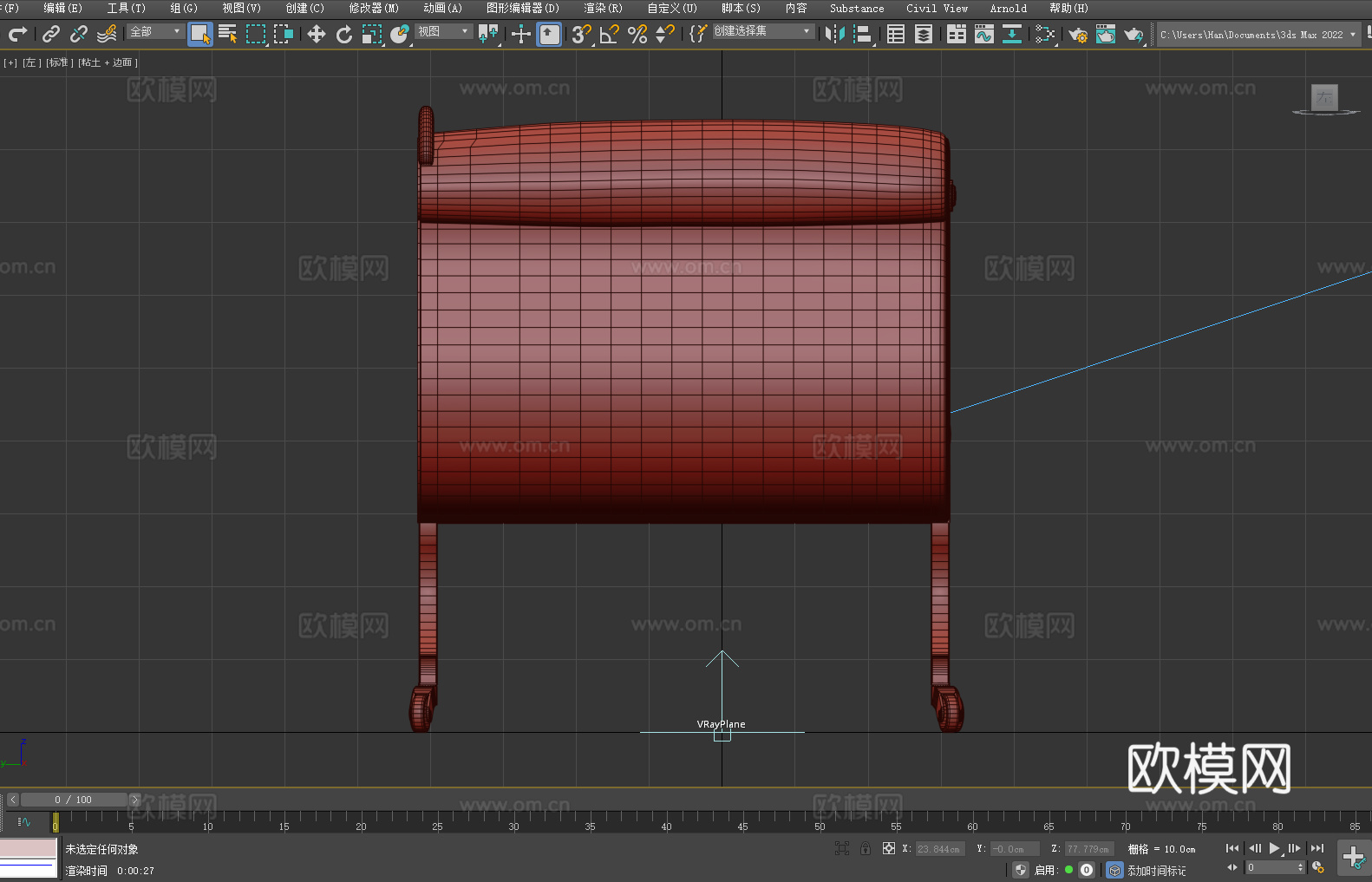Select the Move tool in toolbar
This screenshot has height=882, width=1372.
click(x=317, y=34)
